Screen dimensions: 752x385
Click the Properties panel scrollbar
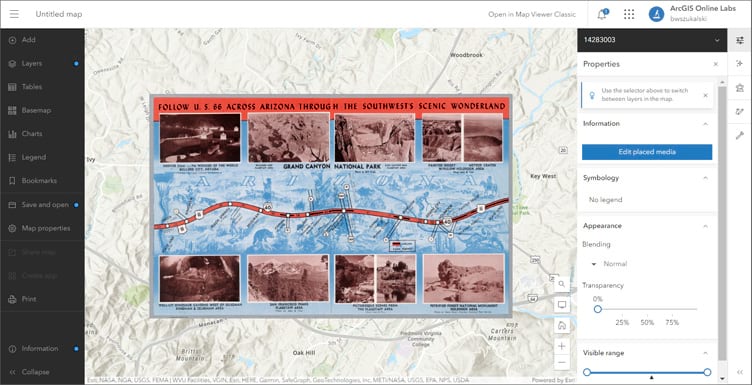pyautogui.click(x=722, y=223)
